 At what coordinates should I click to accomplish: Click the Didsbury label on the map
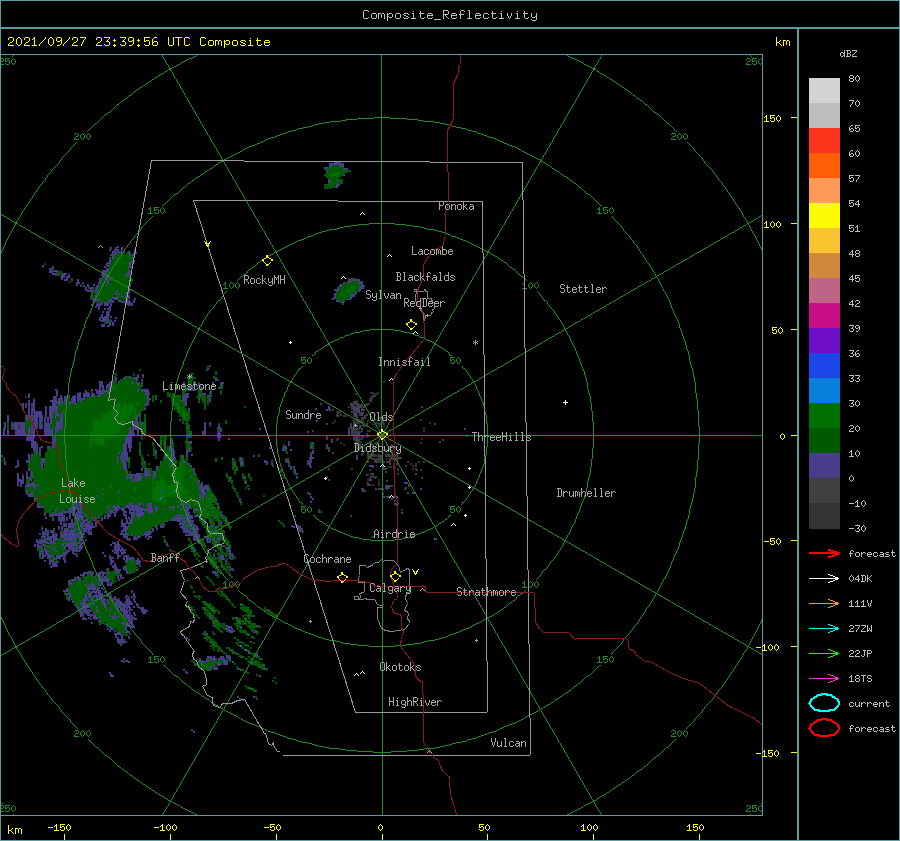tap(377, 448)
